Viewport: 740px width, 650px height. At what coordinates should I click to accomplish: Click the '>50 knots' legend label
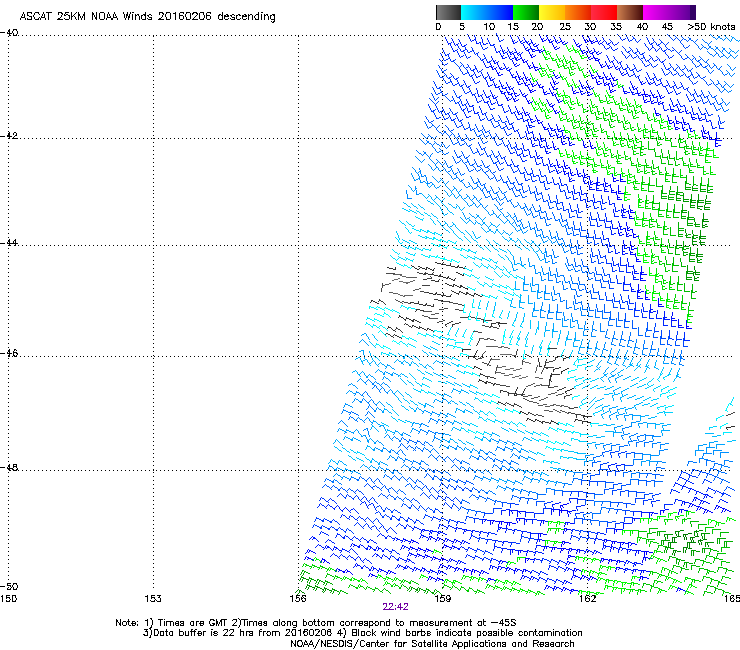click(x=711, y=27)
